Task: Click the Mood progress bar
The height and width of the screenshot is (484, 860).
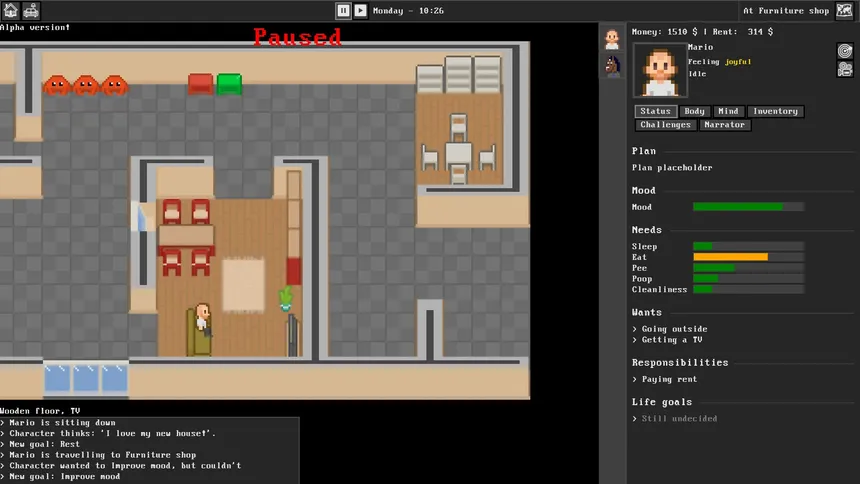Action: coord(749,207)
